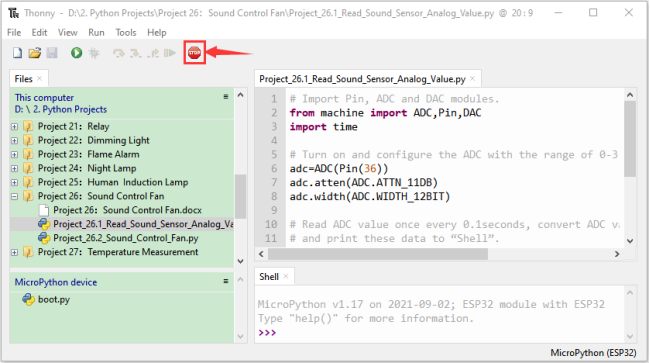The width and height of the screenshot is (650, 363).
Task: Click editor scroll down arrow
Action: tap(630, 241)
